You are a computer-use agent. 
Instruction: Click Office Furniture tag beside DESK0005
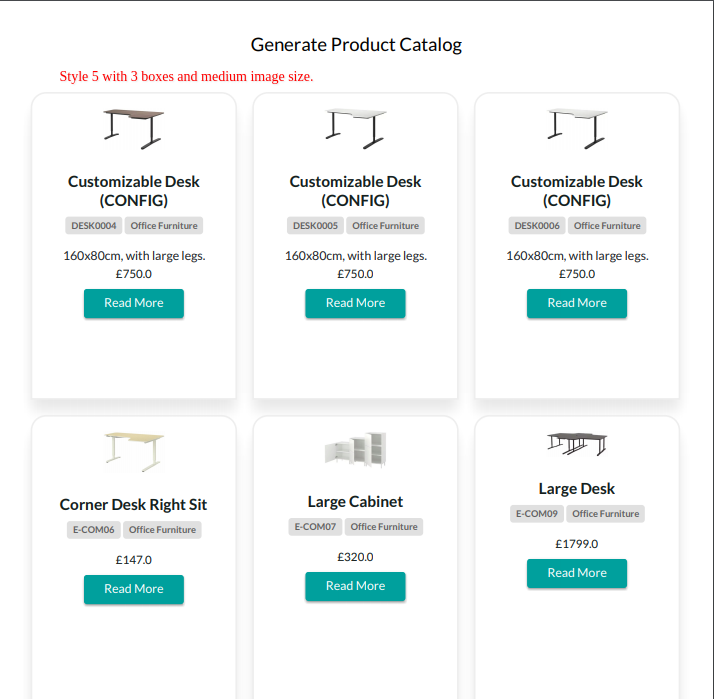coord(385,225)
